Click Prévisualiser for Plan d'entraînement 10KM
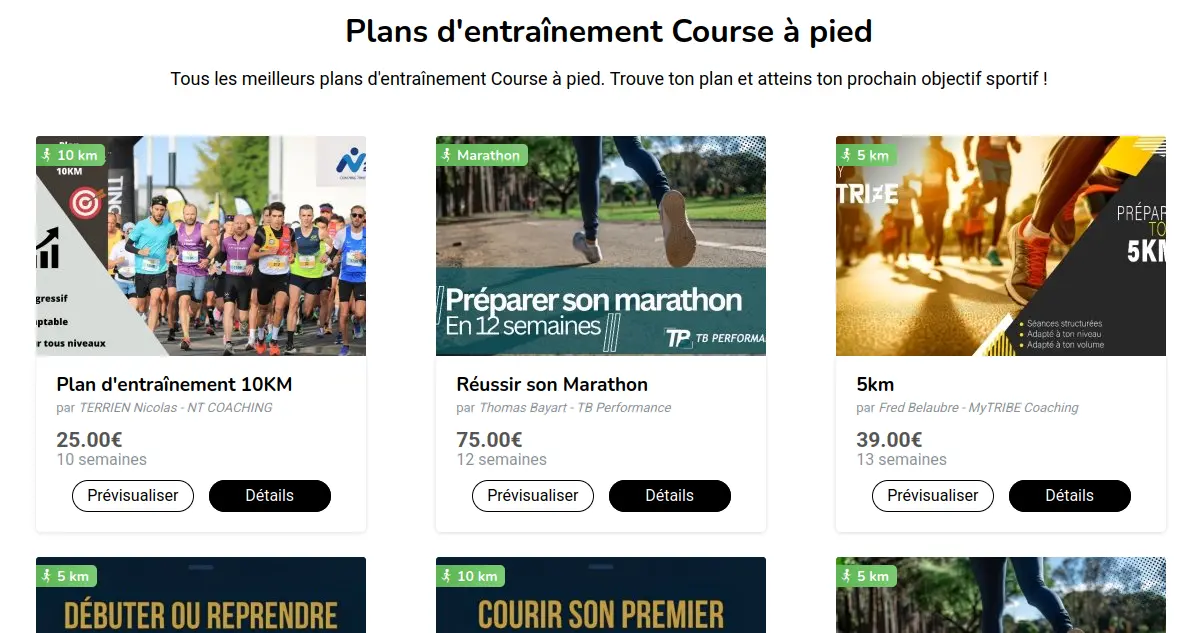This screenshot has width=1187, height=633. [x=132, y=495]
